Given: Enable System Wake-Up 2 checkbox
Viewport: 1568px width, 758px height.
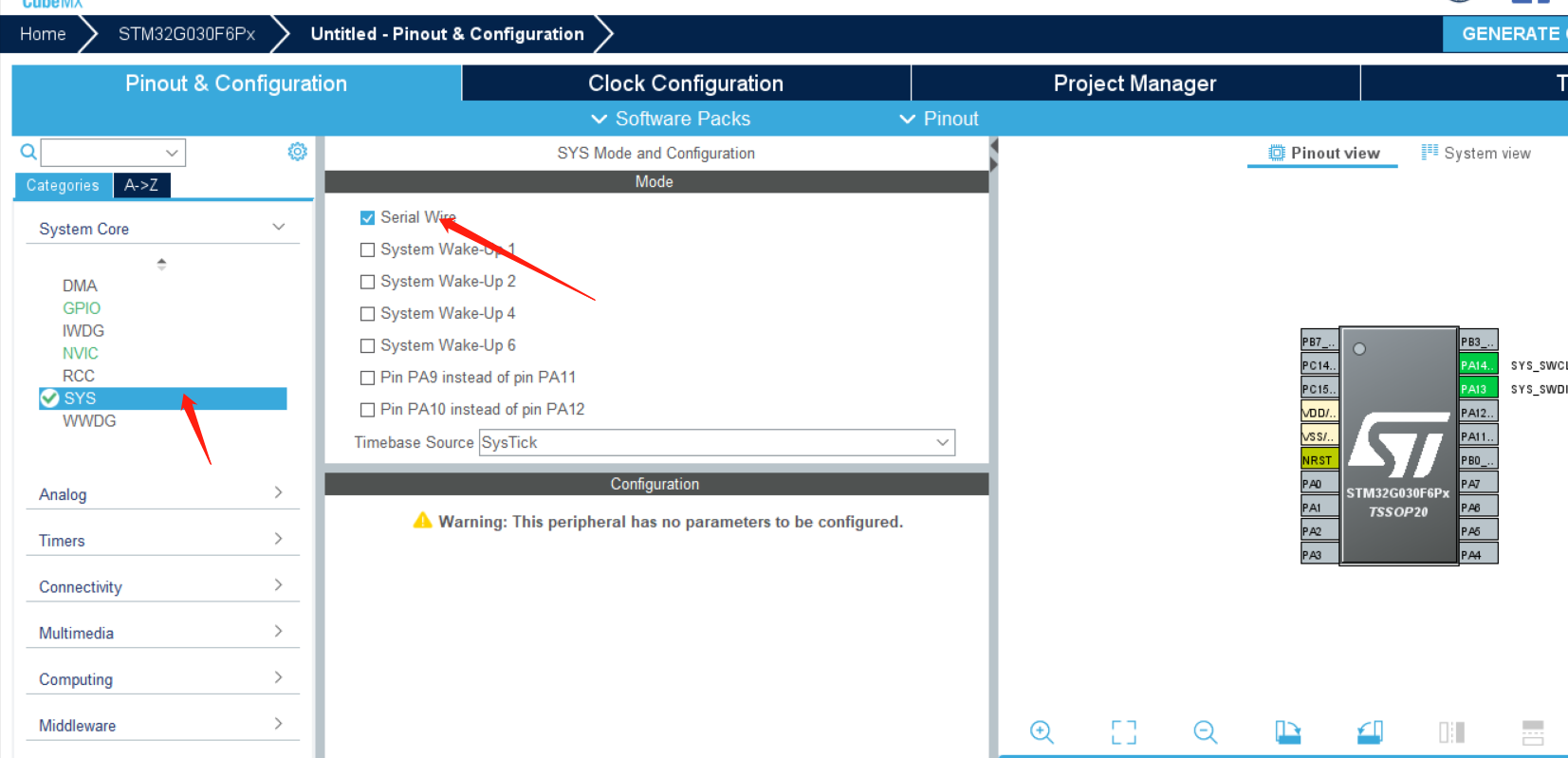Looking at the screenshot, I should coord(367,282).
